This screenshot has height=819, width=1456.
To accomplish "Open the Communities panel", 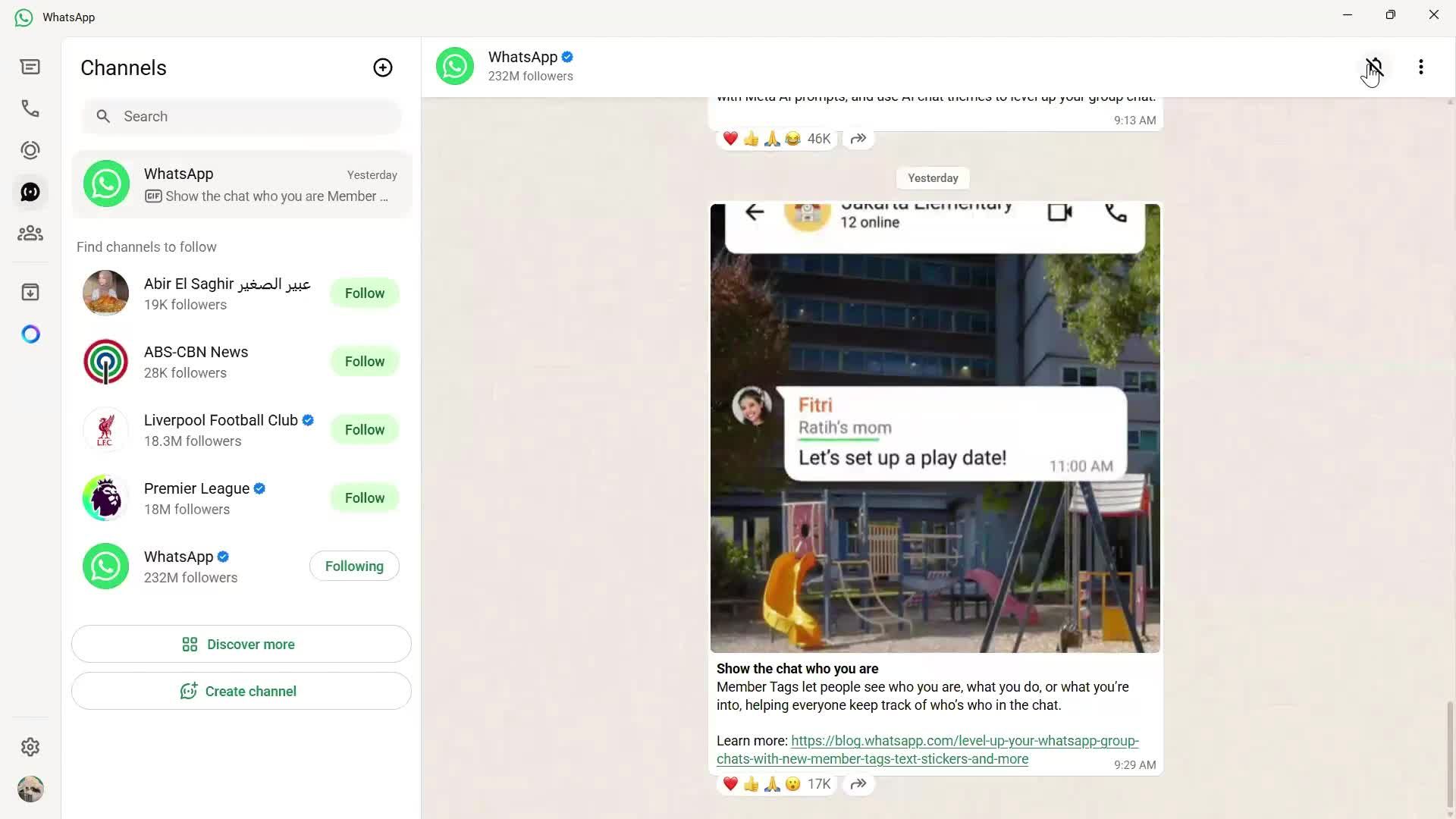I will pos(30,233).
